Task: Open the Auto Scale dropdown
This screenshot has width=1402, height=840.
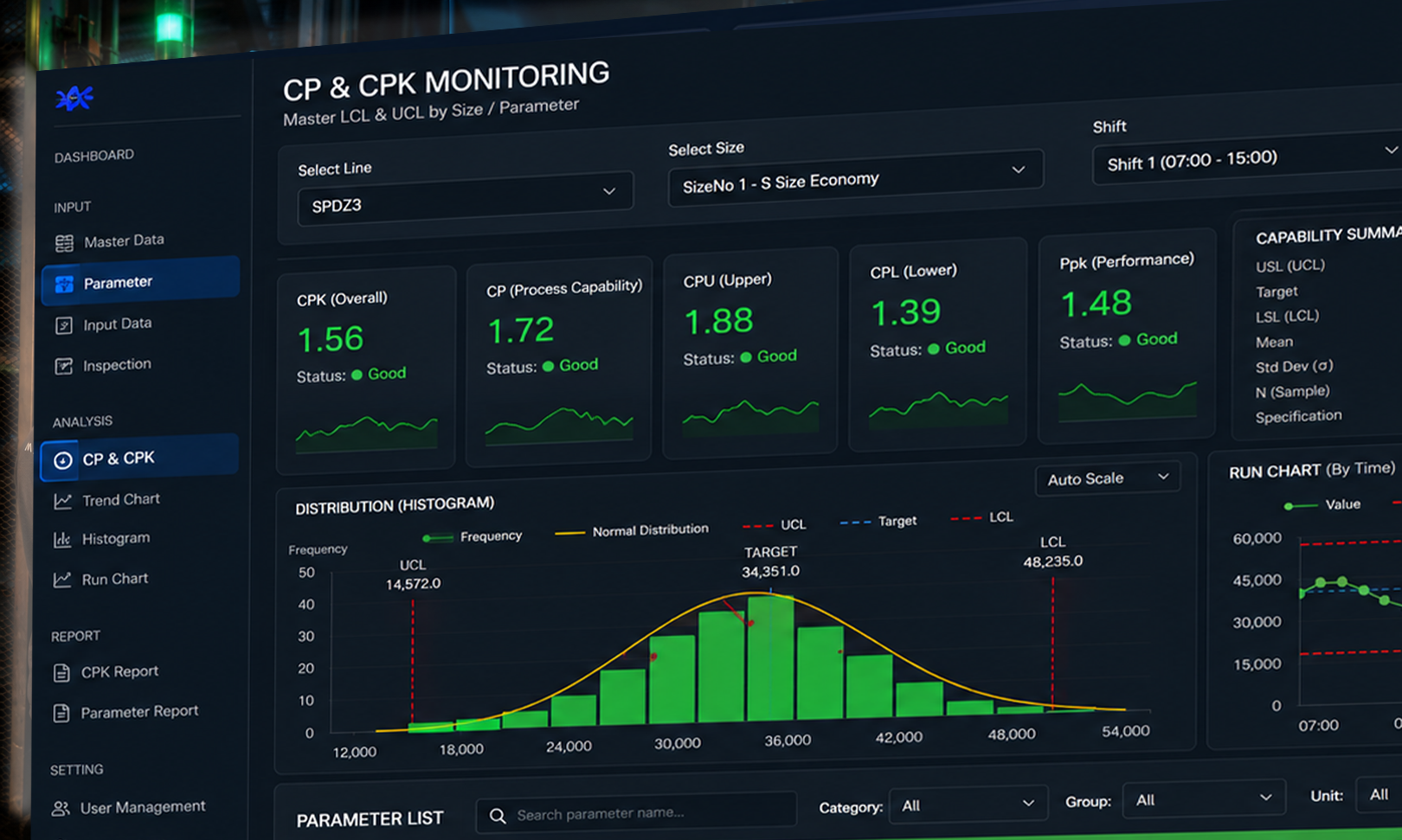Action: (x=1108, y=478)
